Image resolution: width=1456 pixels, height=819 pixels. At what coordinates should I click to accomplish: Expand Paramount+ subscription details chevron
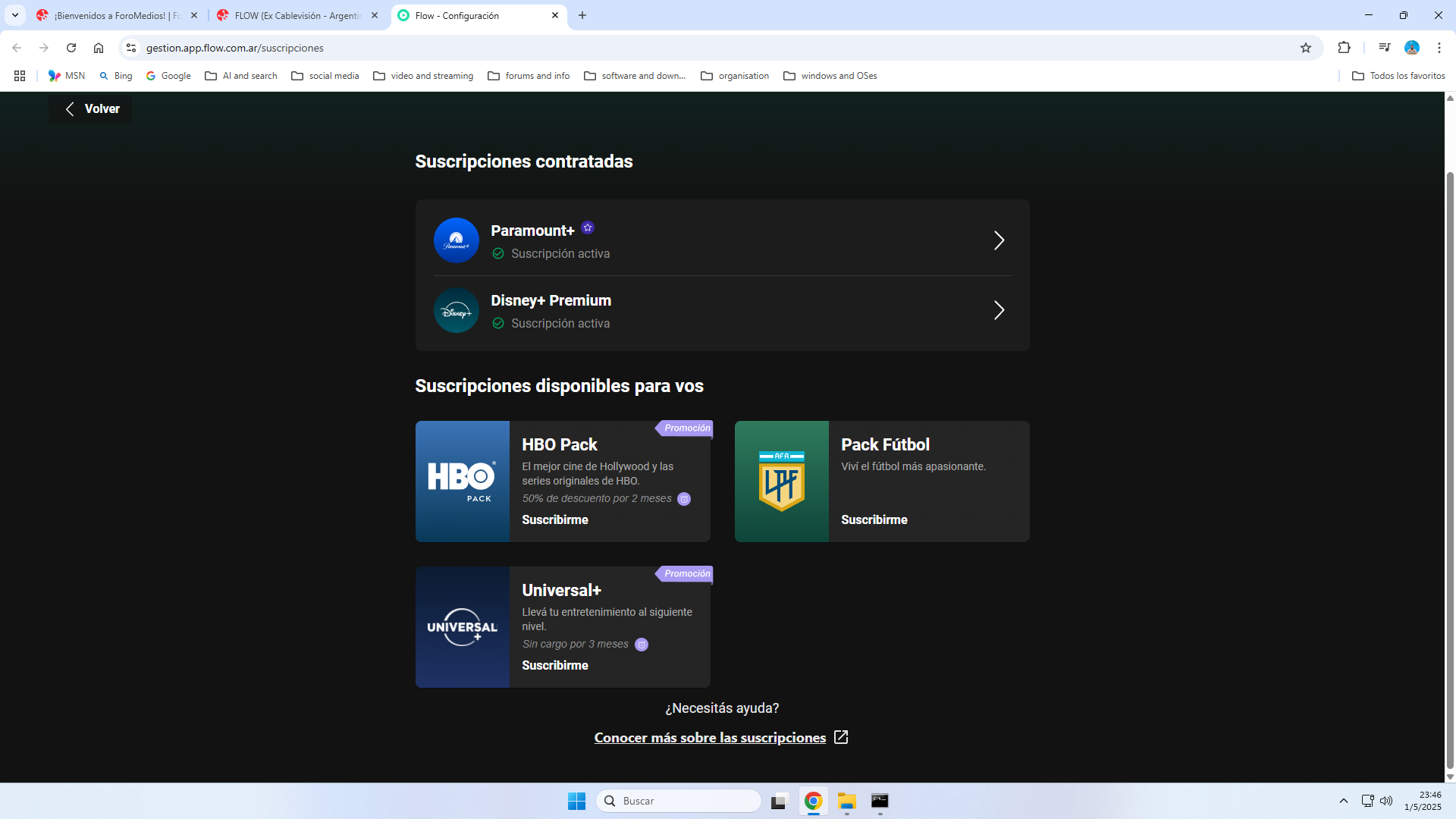(999, 240)
